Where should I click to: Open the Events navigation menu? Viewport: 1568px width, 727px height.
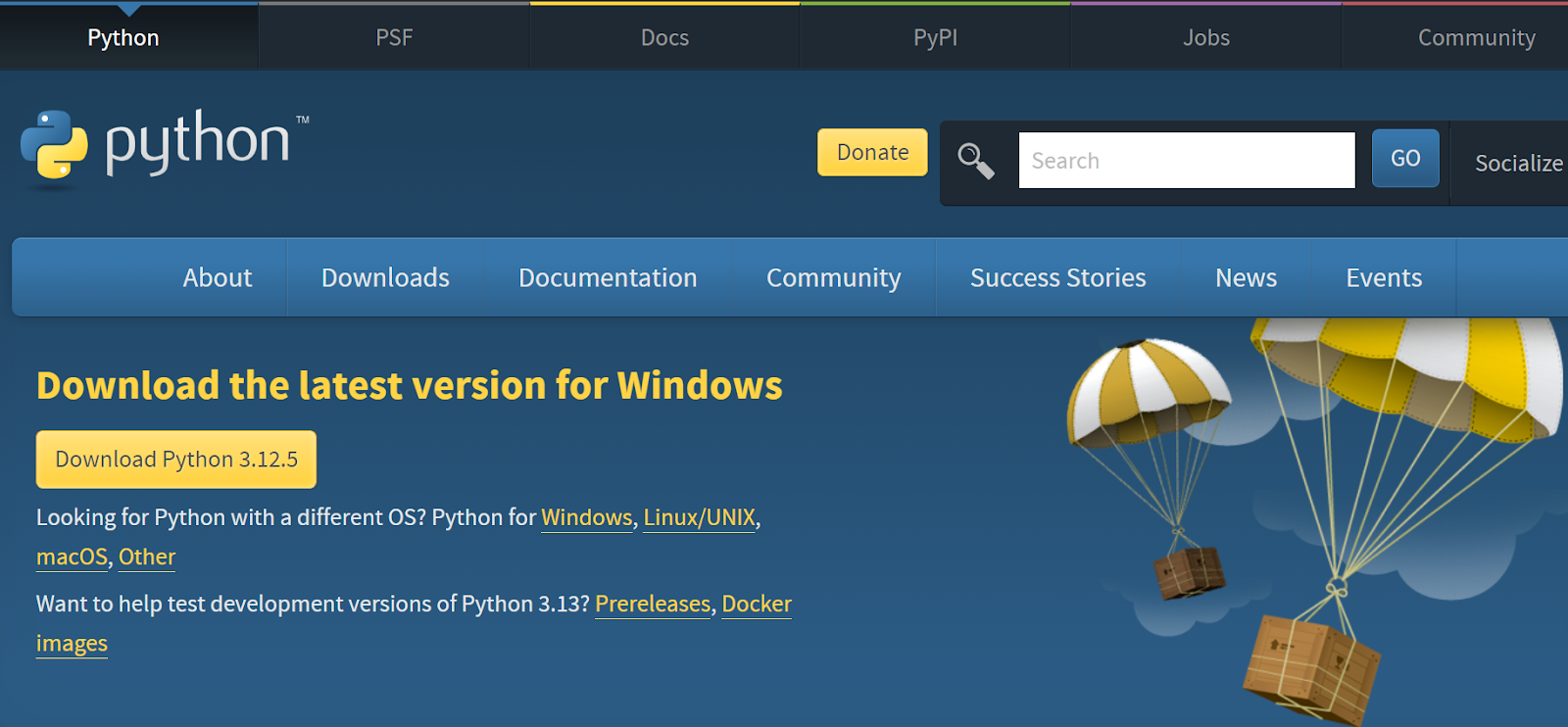[x=1384, y=277]
